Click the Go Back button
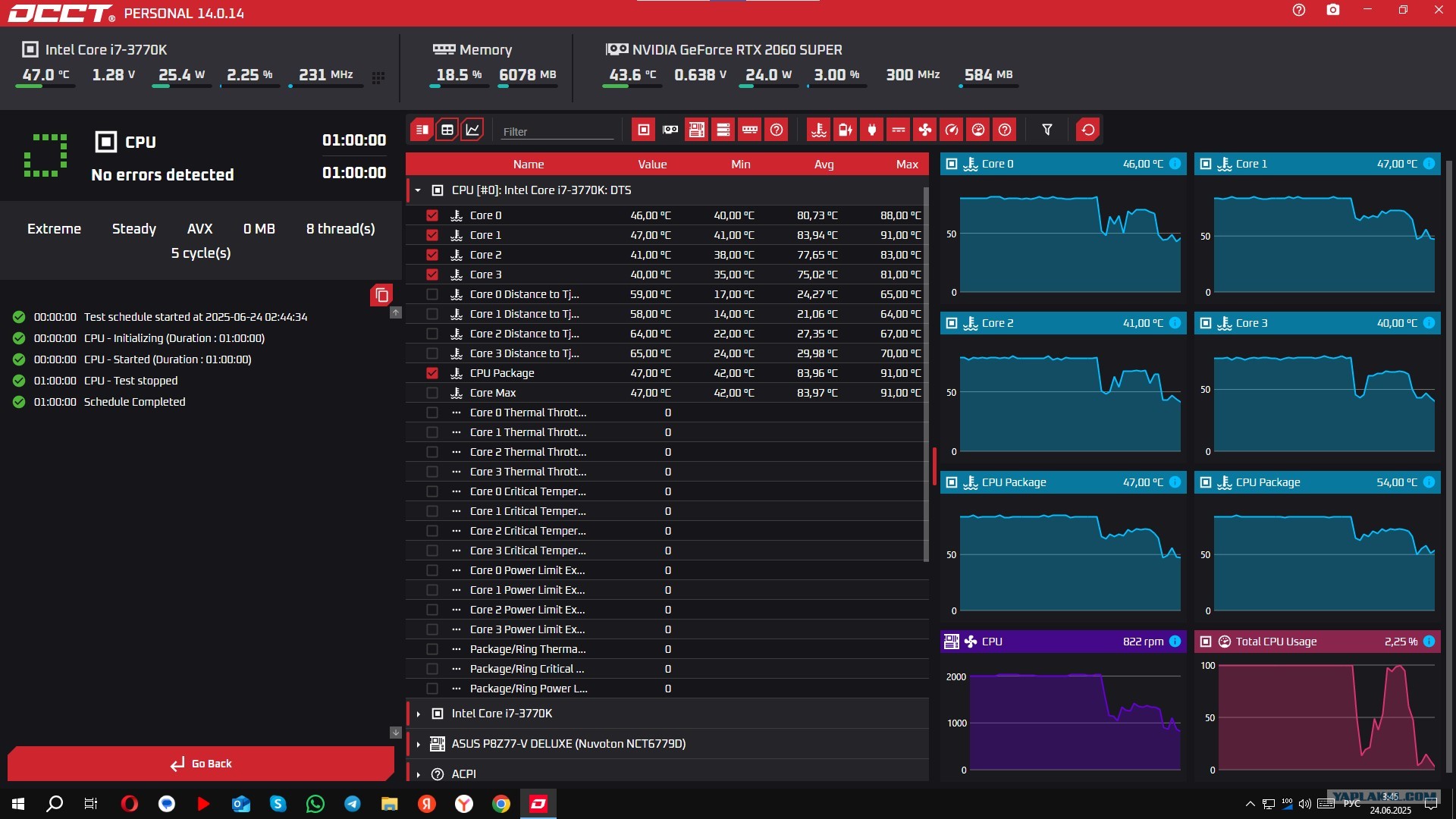 (201, 764)
